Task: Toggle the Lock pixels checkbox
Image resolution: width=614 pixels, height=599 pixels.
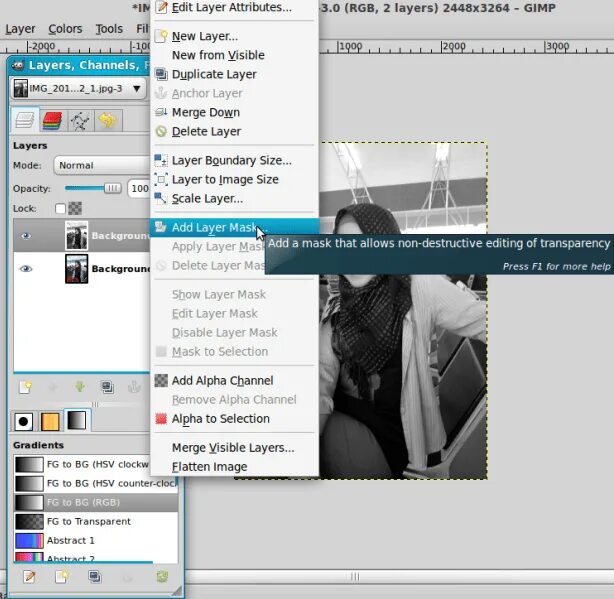Action: (60, 209)
